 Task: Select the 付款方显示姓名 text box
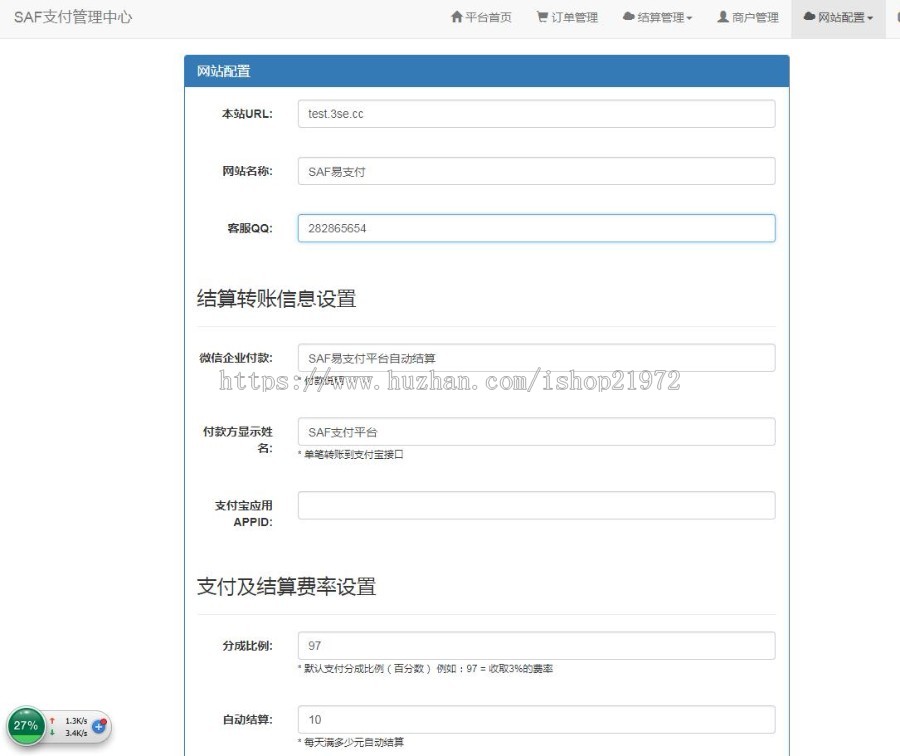pos(536,432)
